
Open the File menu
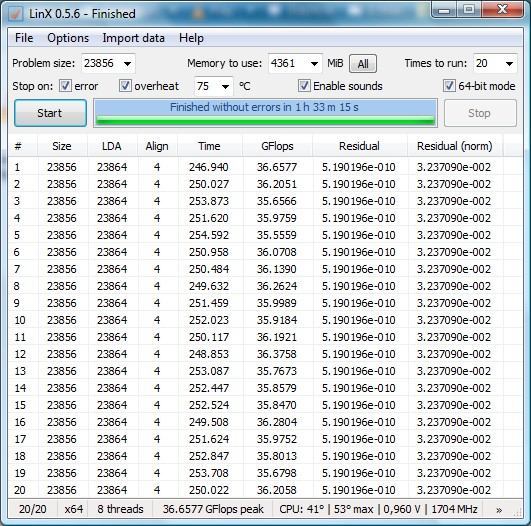tap(24, 38)
